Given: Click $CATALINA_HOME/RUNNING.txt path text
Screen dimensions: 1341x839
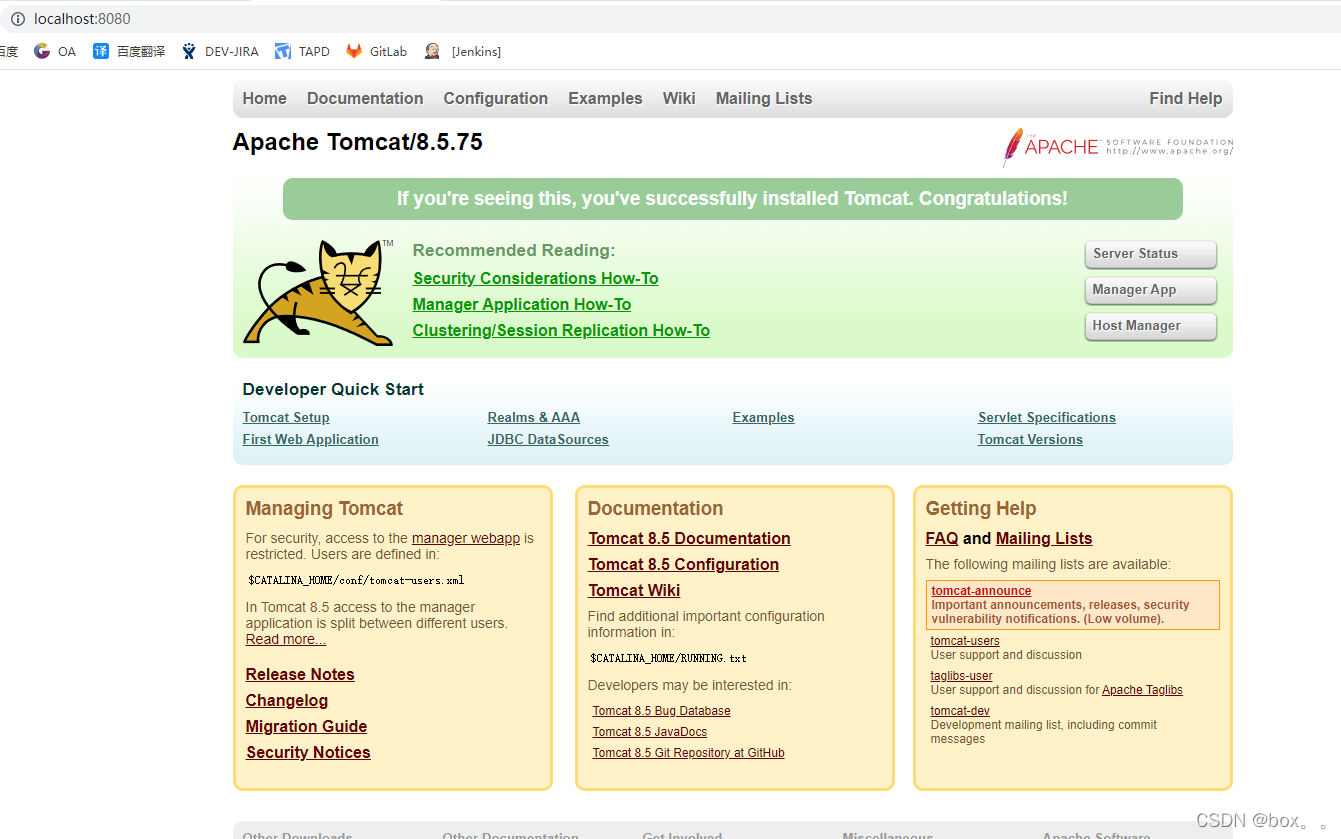Looking at the screenshot, I should (669, 658).
